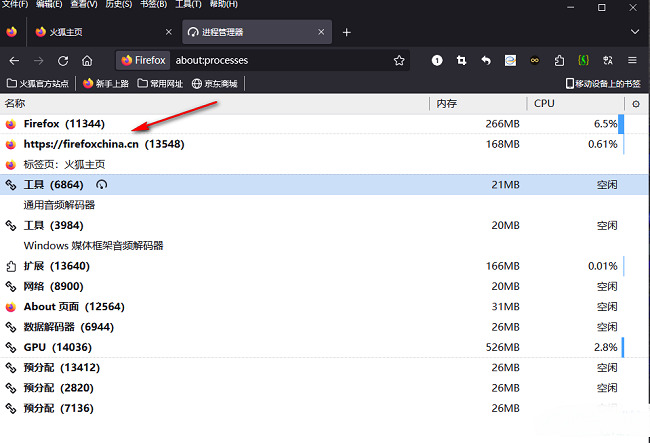
Task: Open the screenshot crop tool in toolbar
Action: [461, 61]
